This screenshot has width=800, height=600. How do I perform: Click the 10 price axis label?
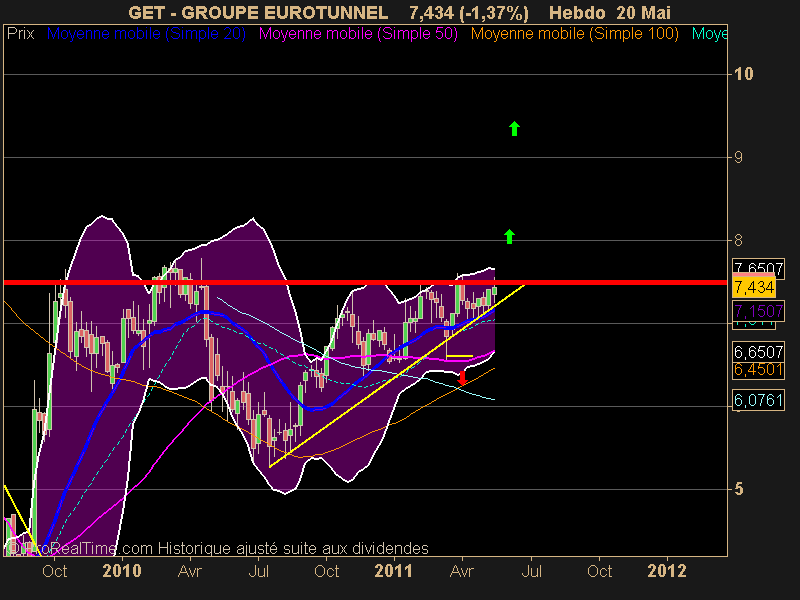[743, 74]
